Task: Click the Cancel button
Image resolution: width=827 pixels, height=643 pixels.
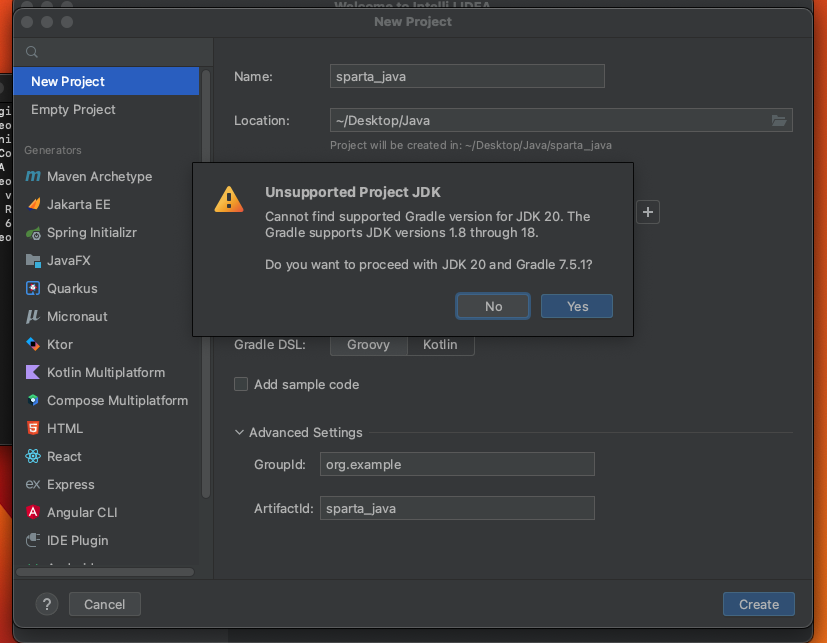Action: 104,604
